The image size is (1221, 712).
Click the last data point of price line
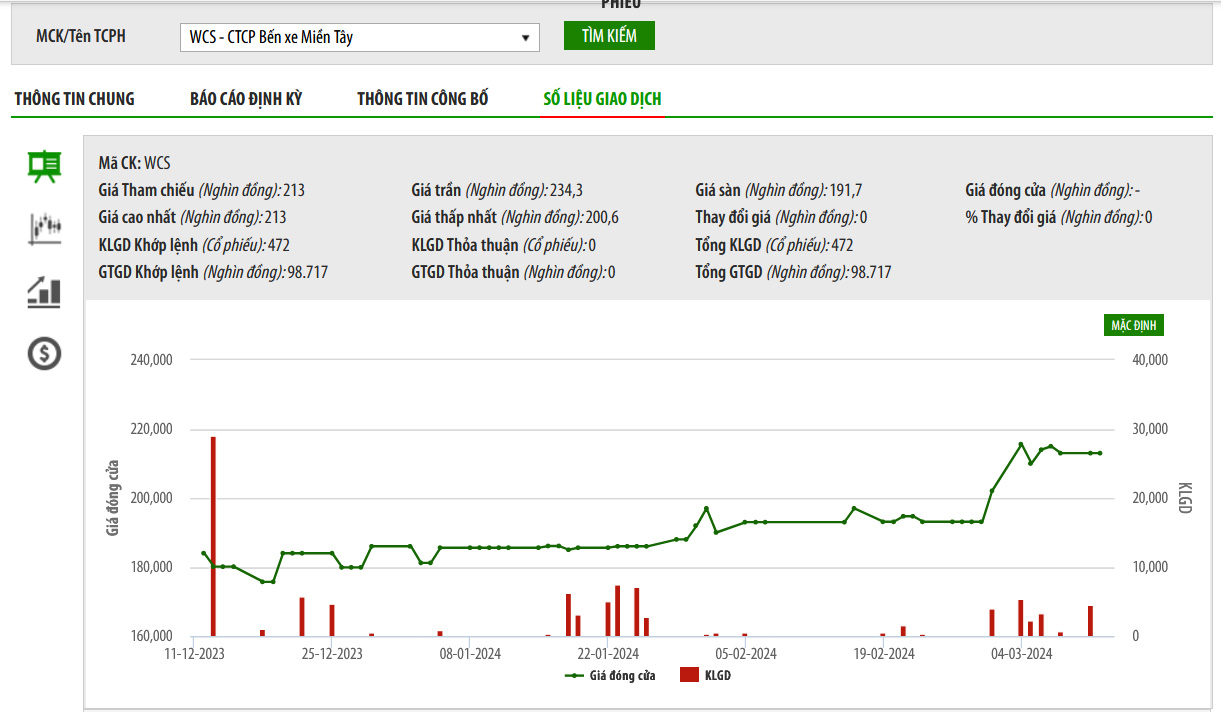click(1100, 453)
